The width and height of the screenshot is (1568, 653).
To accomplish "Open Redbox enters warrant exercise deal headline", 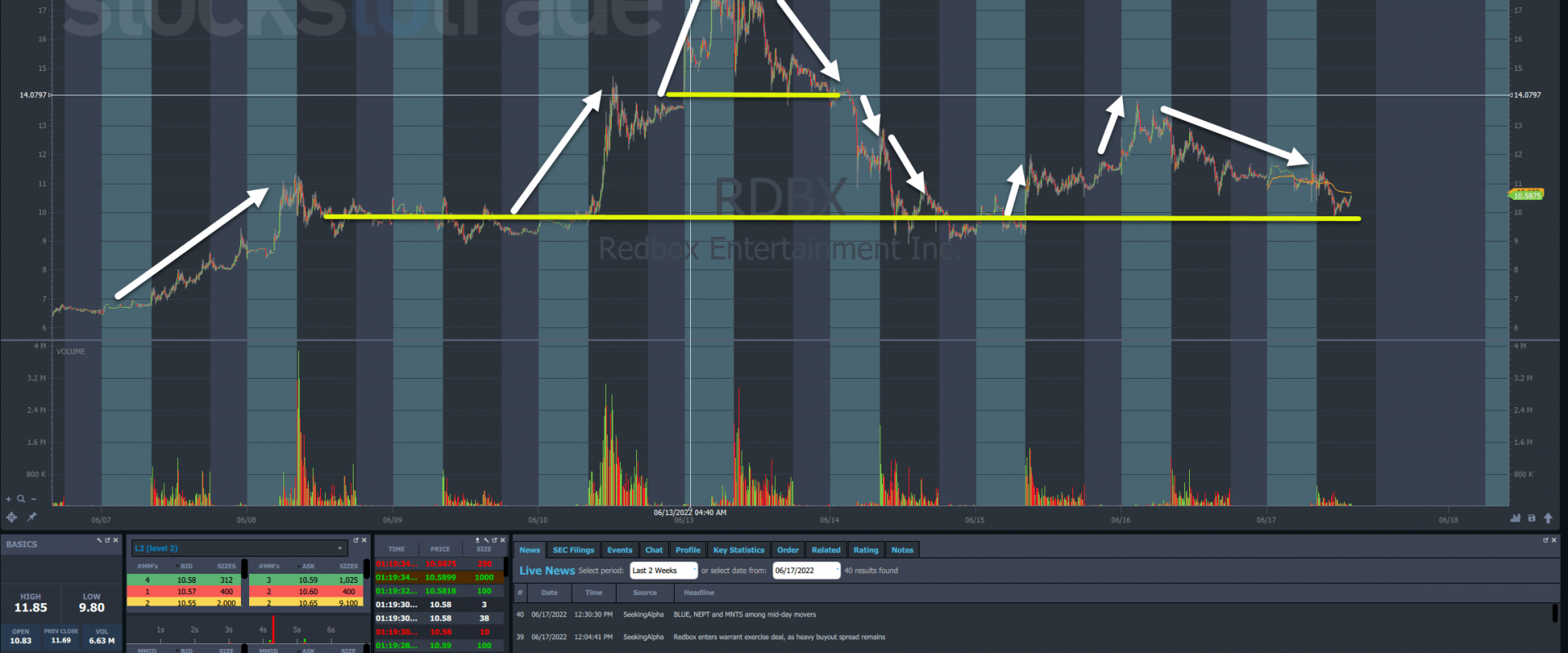I will tap(779, 637).
